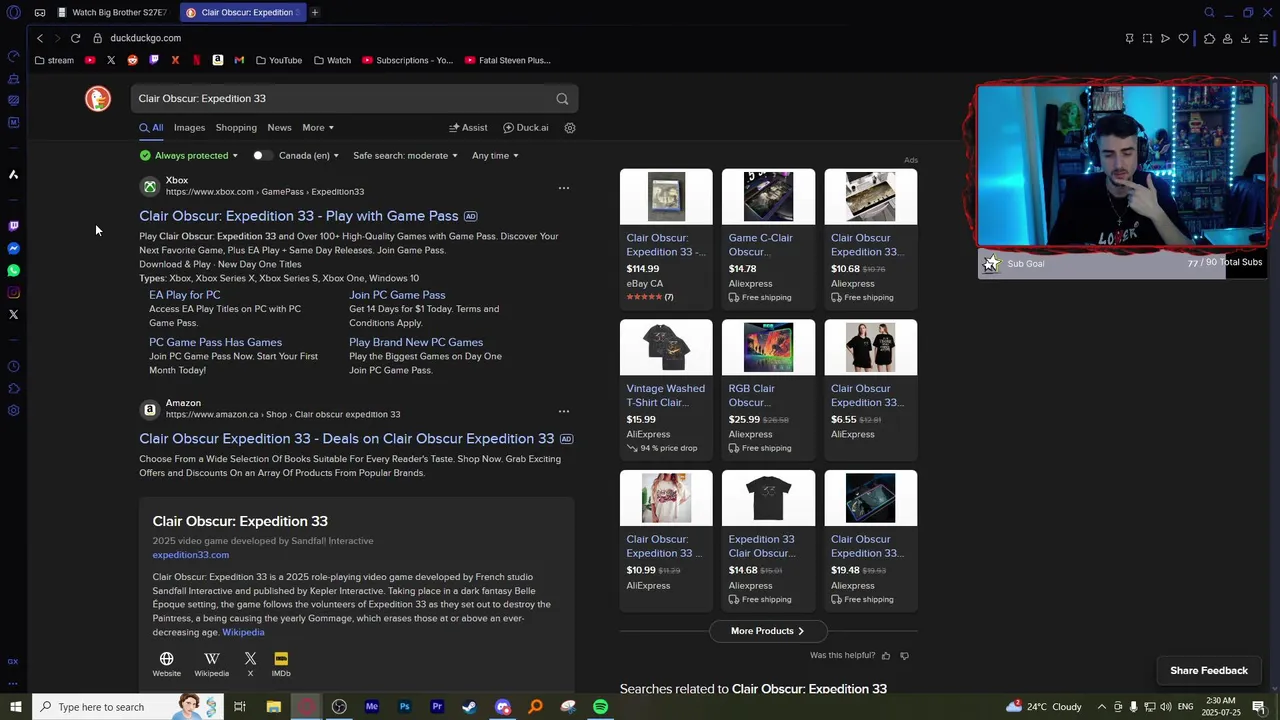Open X in the Opera sidebar
This screenshot has height=720, width=1280.
point(13,314)
